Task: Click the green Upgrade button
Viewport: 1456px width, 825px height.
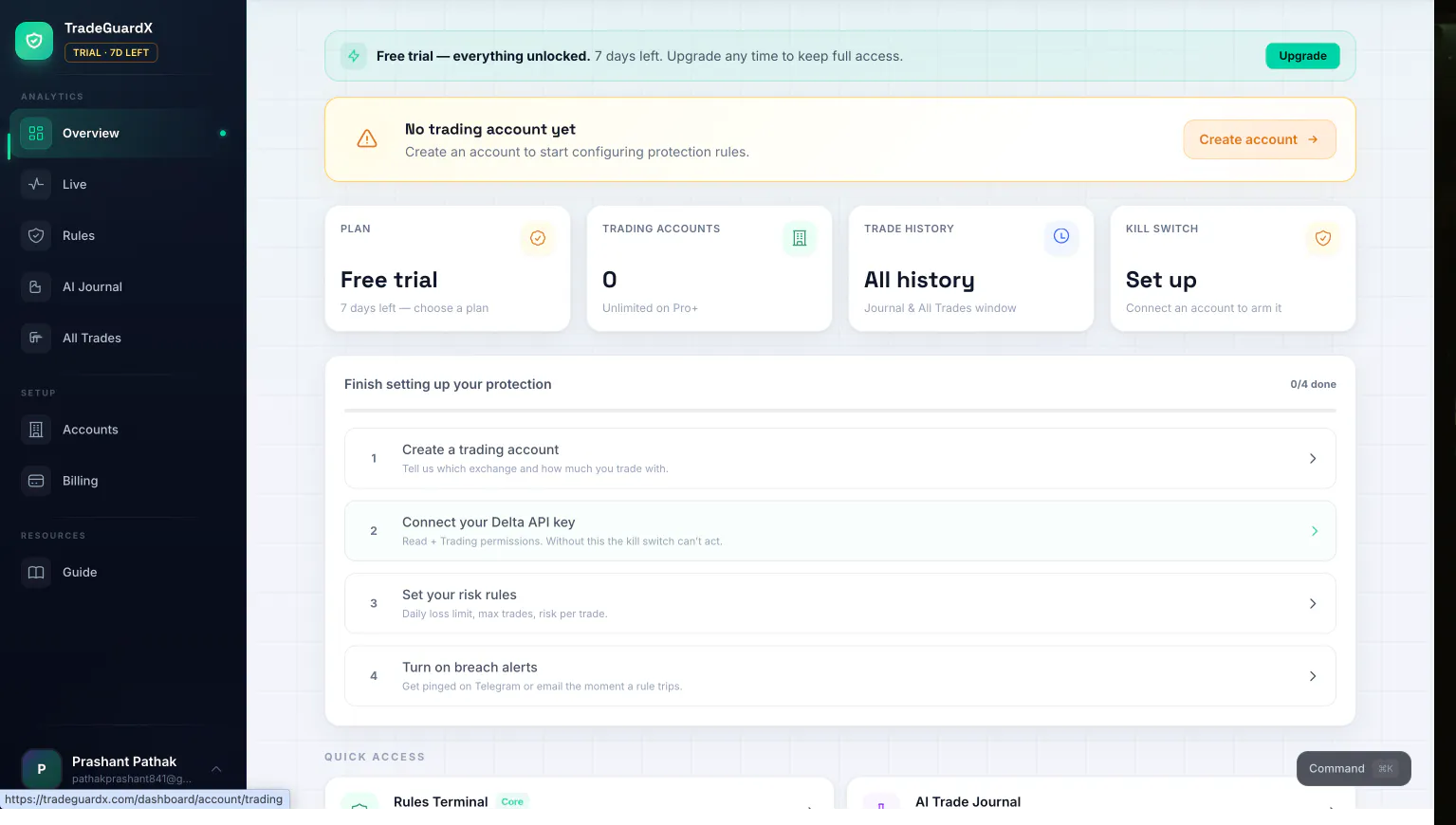Action: pos(1302,56)
